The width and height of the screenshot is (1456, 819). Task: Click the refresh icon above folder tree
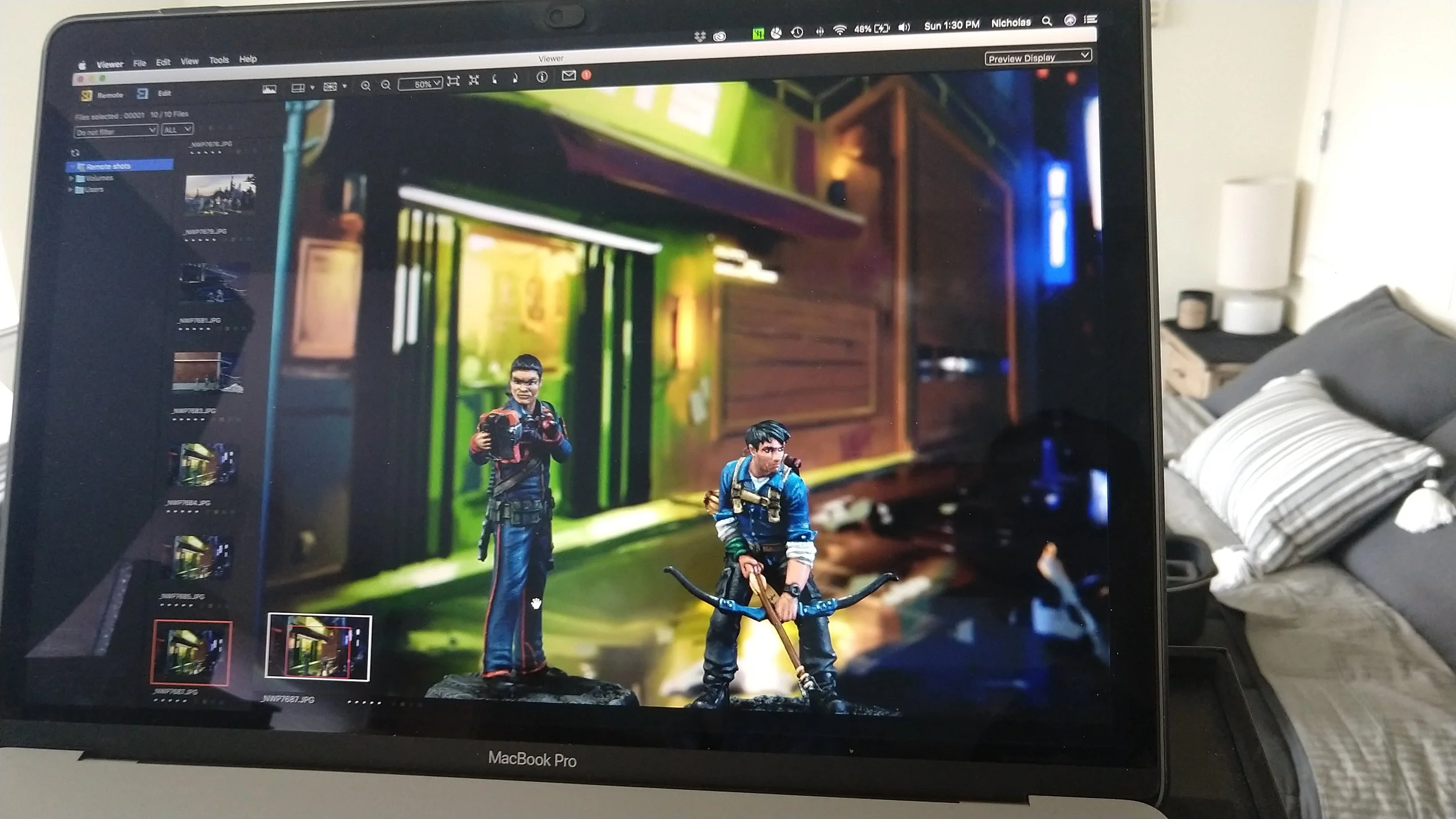[x=75, y=153]
